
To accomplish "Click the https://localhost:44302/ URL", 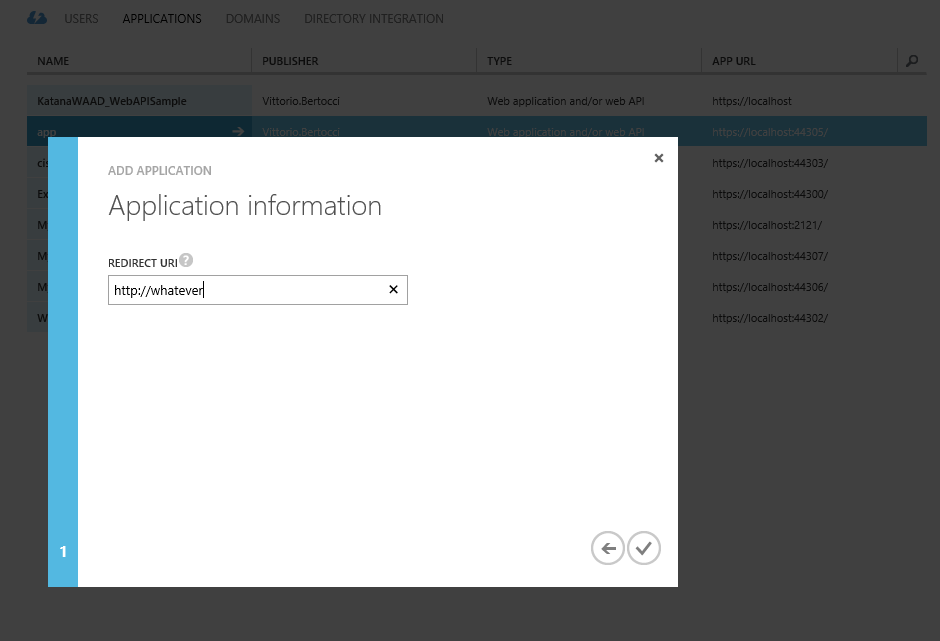I will (770, 318).
